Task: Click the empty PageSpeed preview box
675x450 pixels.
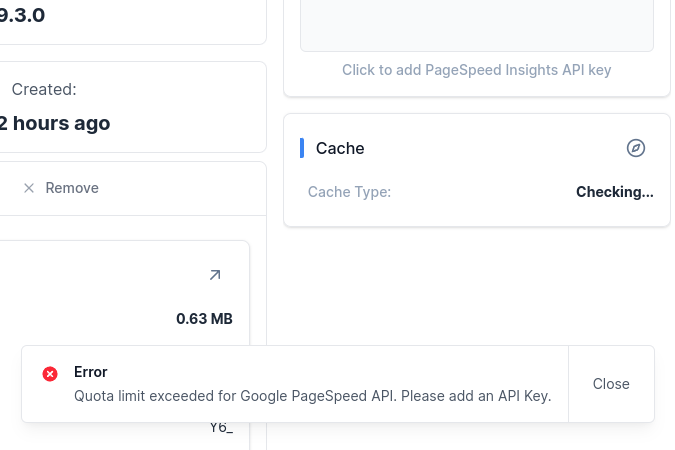Action: tap(477, 25)
